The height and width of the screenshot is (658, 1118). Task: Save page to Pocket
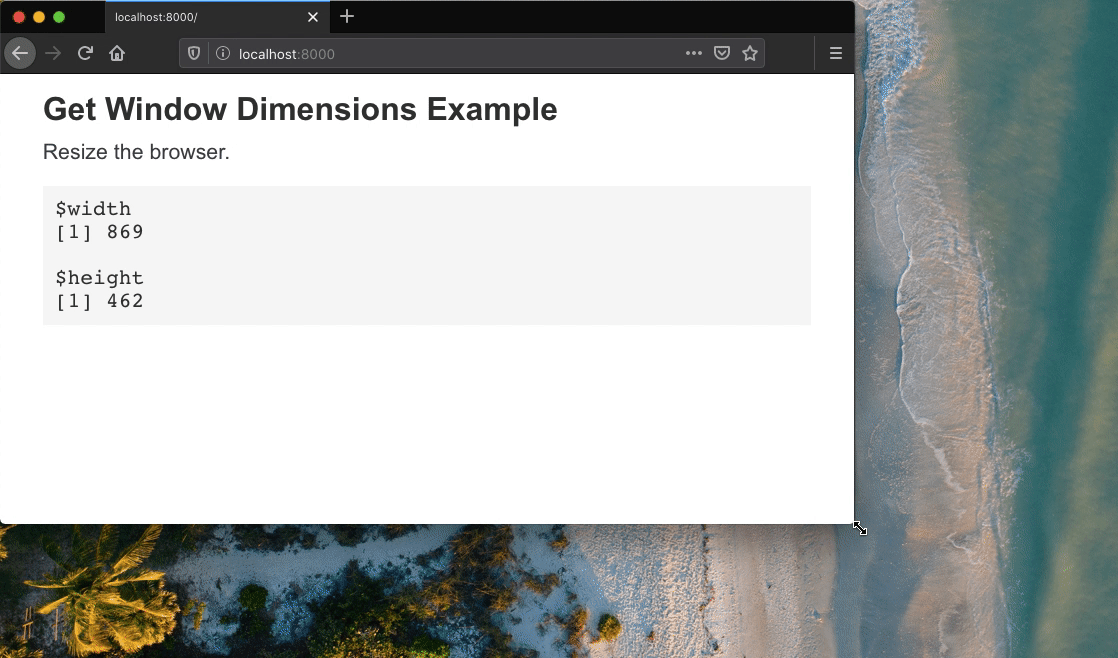pos(722,53)
